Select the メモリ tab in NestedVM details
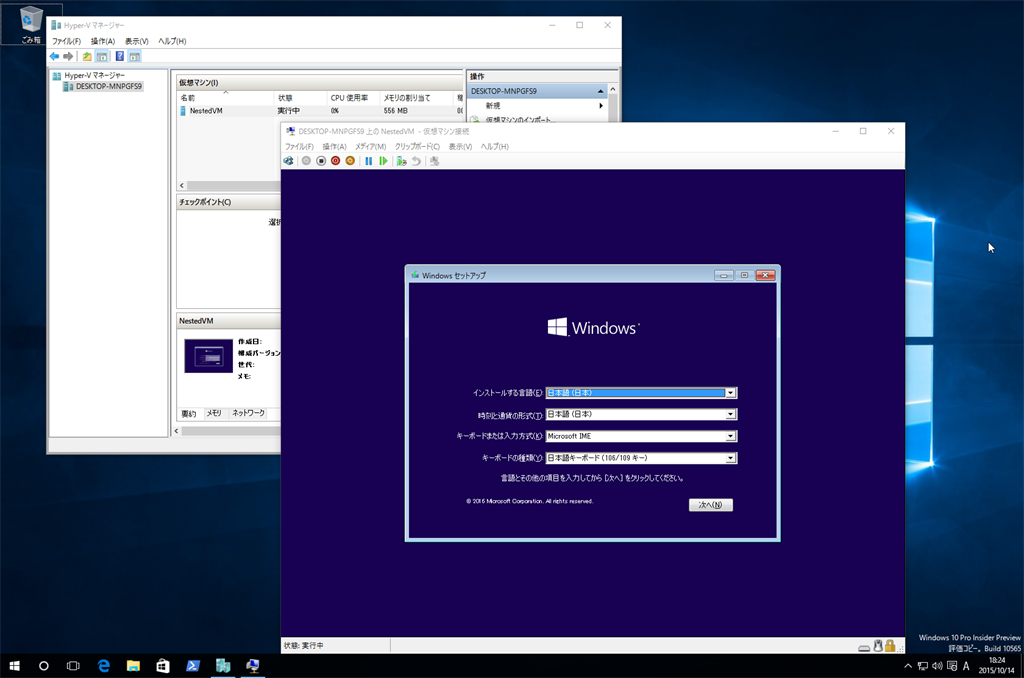 214,413
